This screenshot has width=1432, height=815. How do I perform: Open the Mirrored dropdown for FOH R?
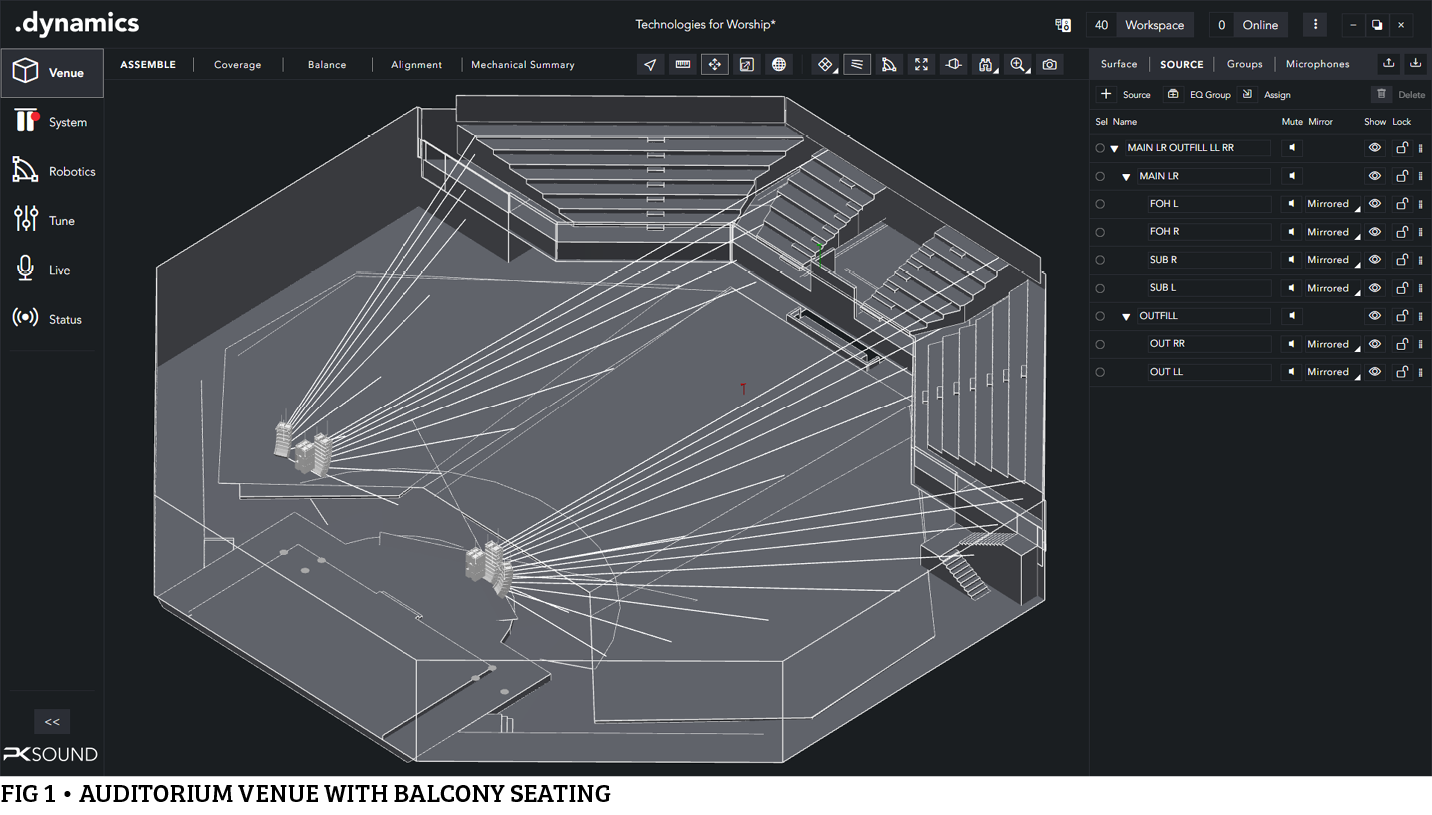point(1332,232)
